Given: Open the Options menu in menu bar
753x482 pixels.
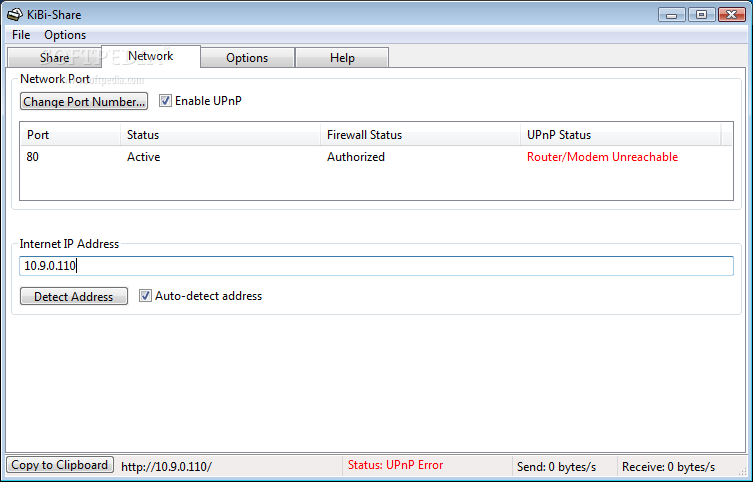Looking at the screenshot, I should 65,35.
